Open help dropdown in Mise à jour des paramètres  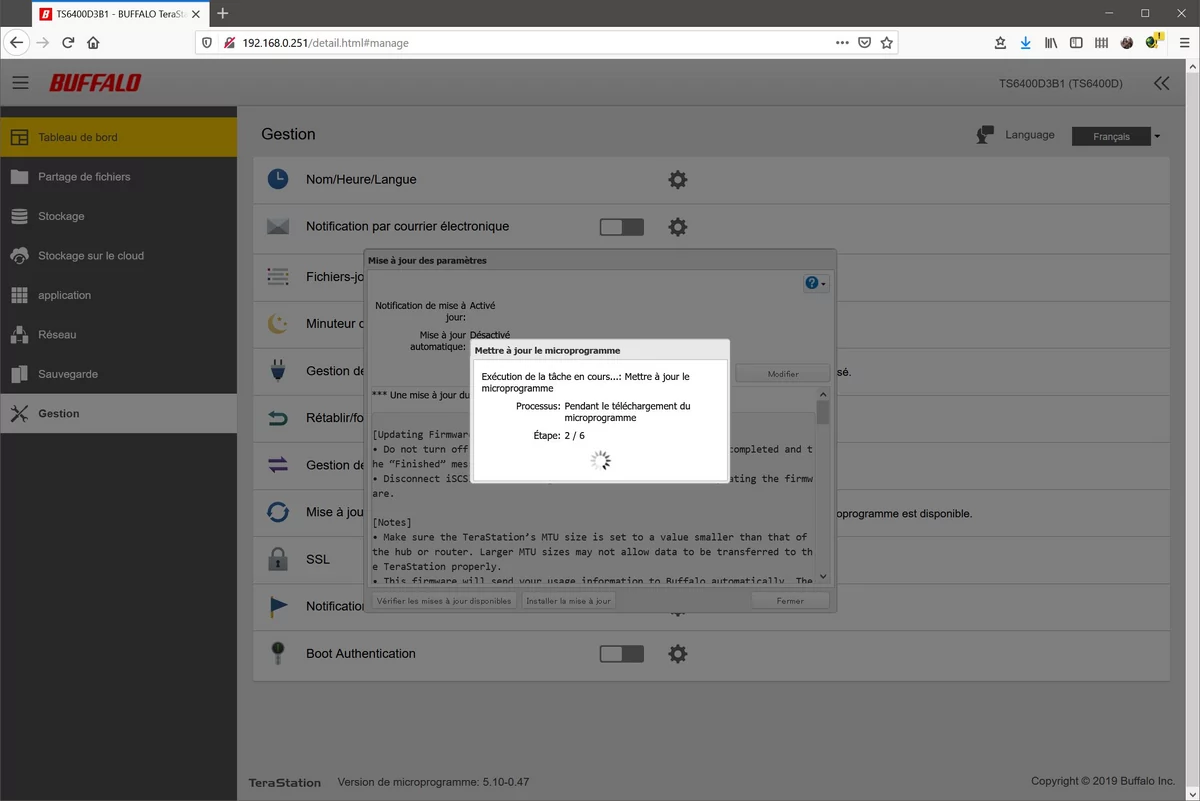click(816, 283)
